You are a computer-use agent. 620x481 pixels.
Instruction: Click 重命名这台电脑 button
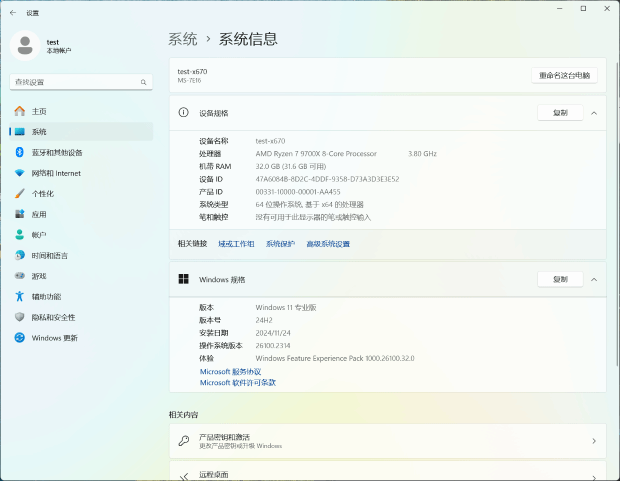pyautogui.click(x=564, y=75)
